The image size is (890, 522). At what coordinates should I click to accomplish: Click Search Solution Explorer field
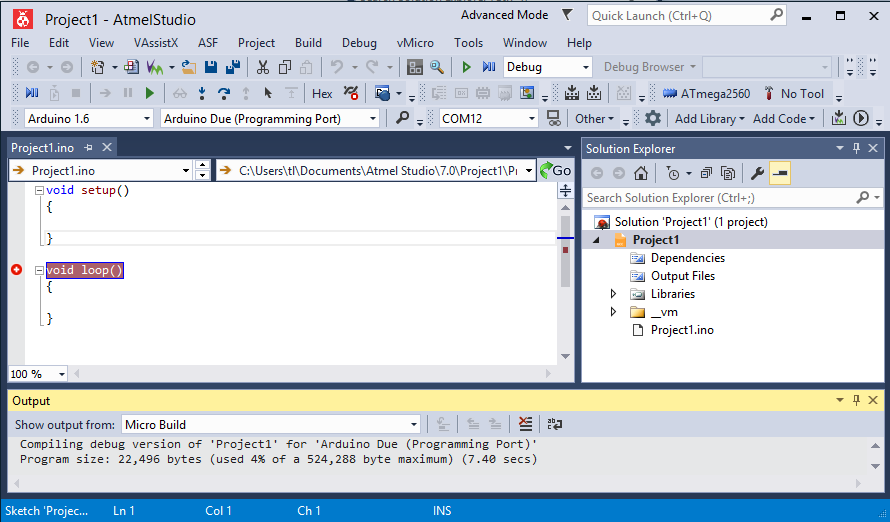pos(733,197)
